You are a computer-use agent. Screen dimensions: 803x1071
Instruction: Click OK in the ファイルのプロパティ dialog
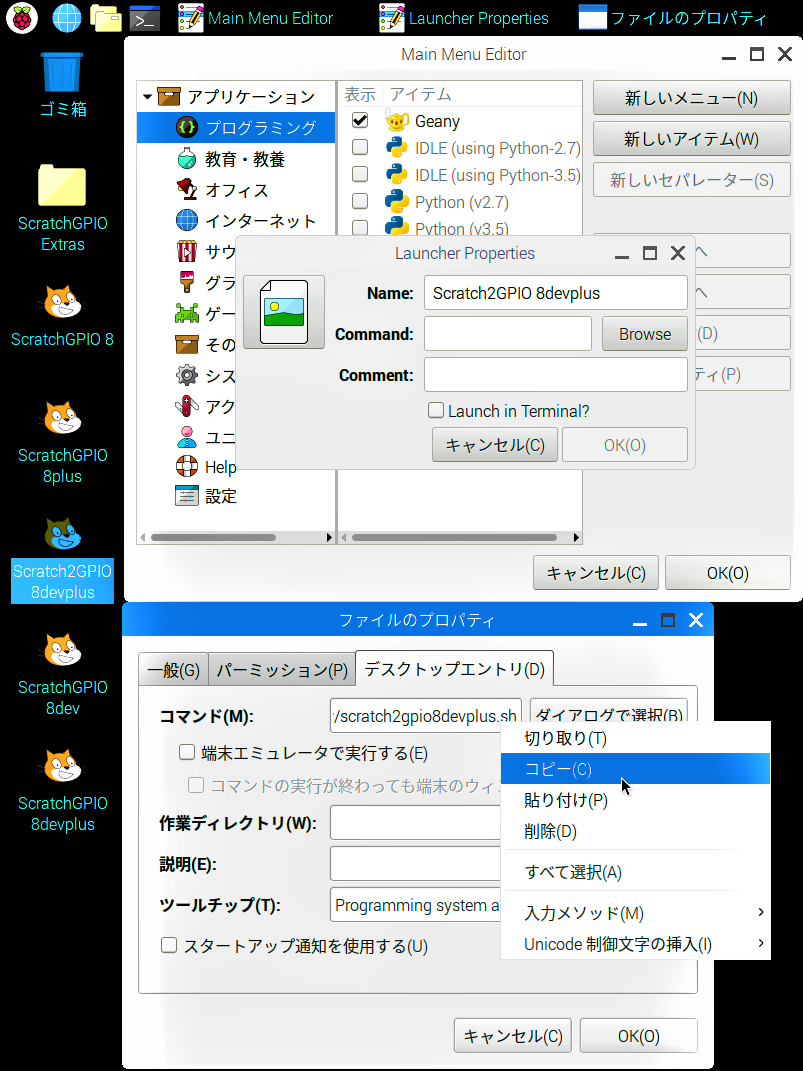[639, 1035]
